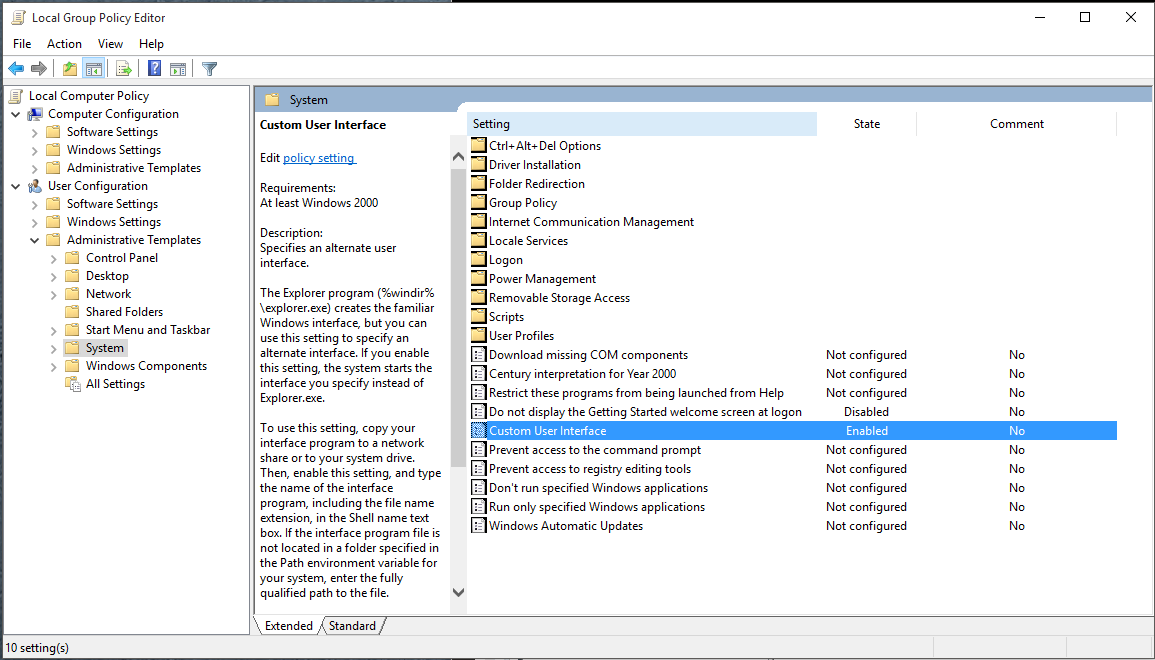Collapse User Configuration Administrative Templates node
The width and height of the screenshot is (1155, 660).
pos(35,240)
